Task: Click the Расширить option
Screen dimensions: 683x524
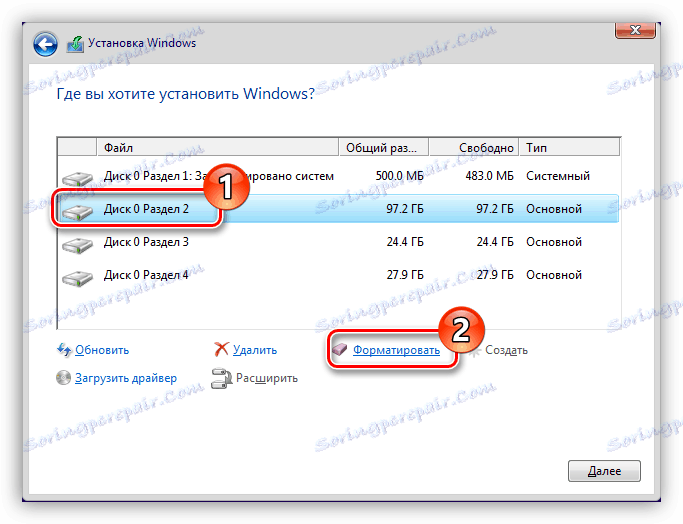Action: pos(267,378)
